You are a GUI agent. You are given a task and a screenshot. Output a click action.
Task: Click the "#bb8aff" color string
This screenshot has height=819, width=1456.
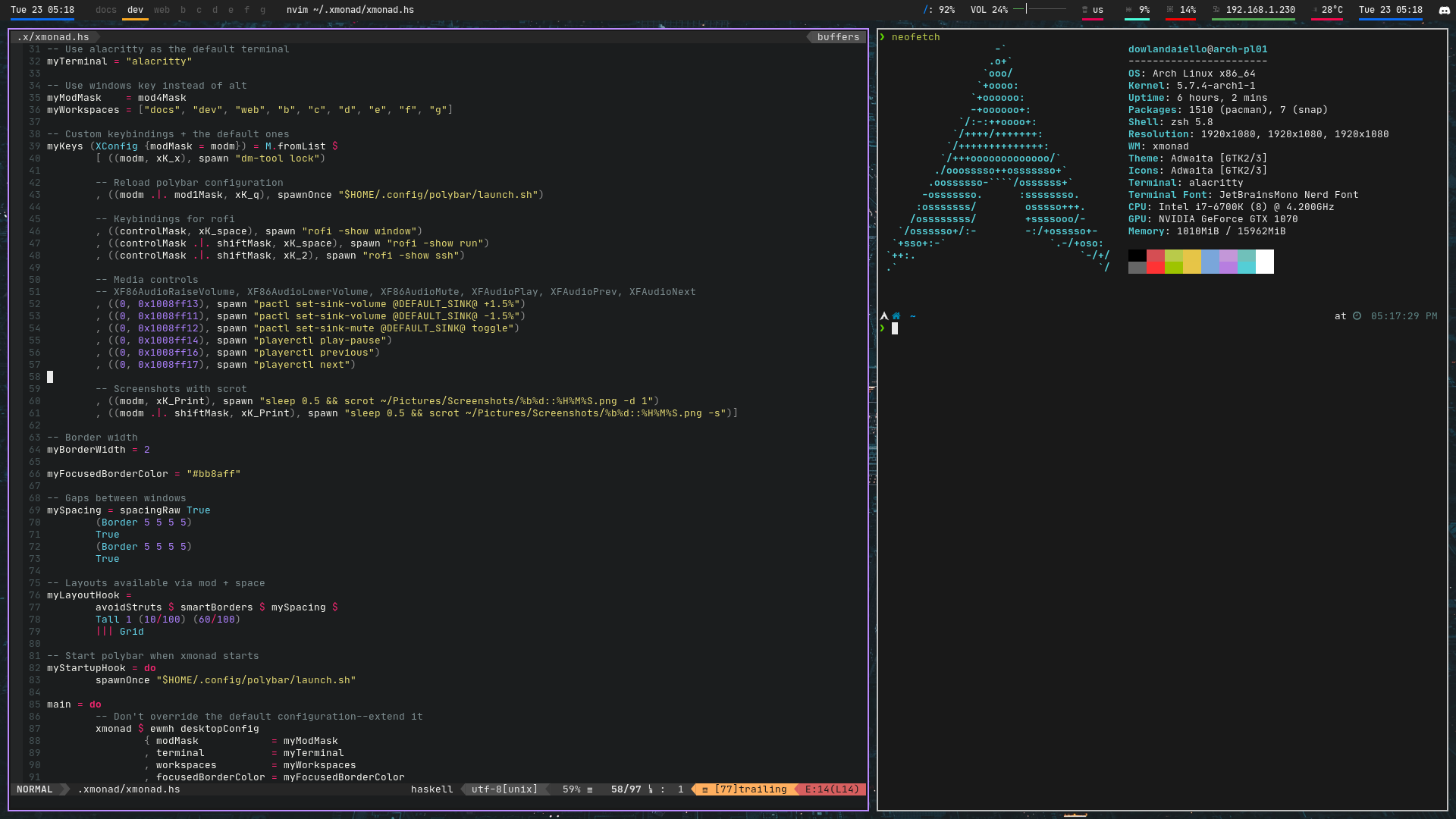click(213, 474)
